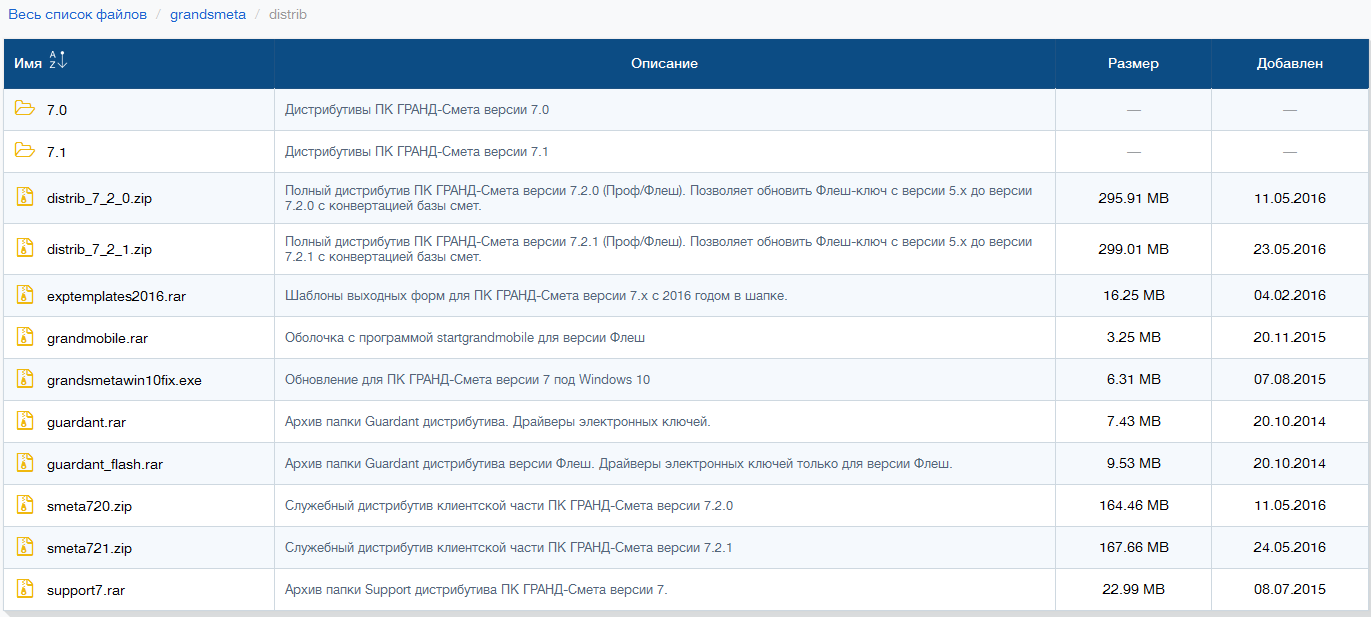Click description 'Архив папки Support дистрибутива'
The width and height of the screenshot is (1371, 617).
coord(476,590)
